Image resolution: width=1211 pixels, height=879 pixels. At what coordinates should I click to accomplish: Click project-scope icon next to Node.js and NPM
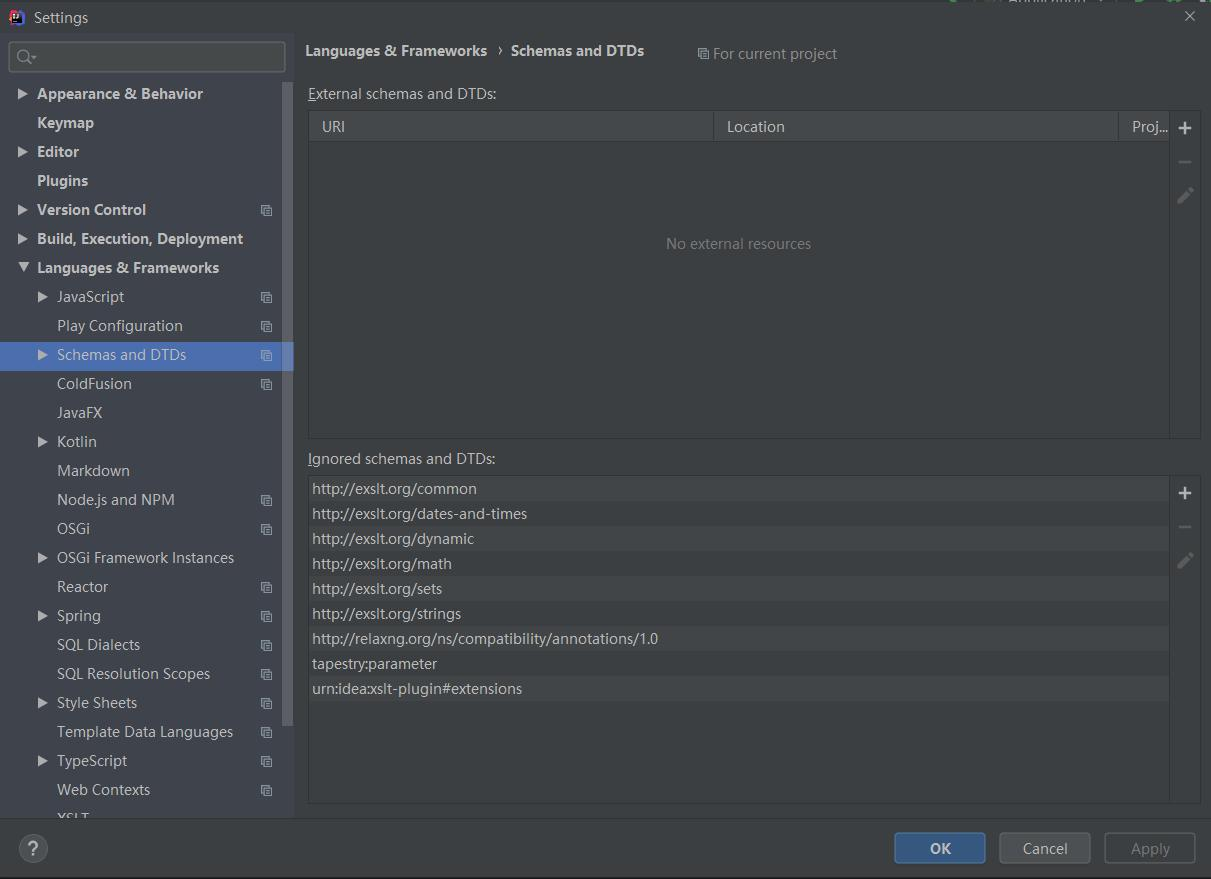tap(266, 499)
